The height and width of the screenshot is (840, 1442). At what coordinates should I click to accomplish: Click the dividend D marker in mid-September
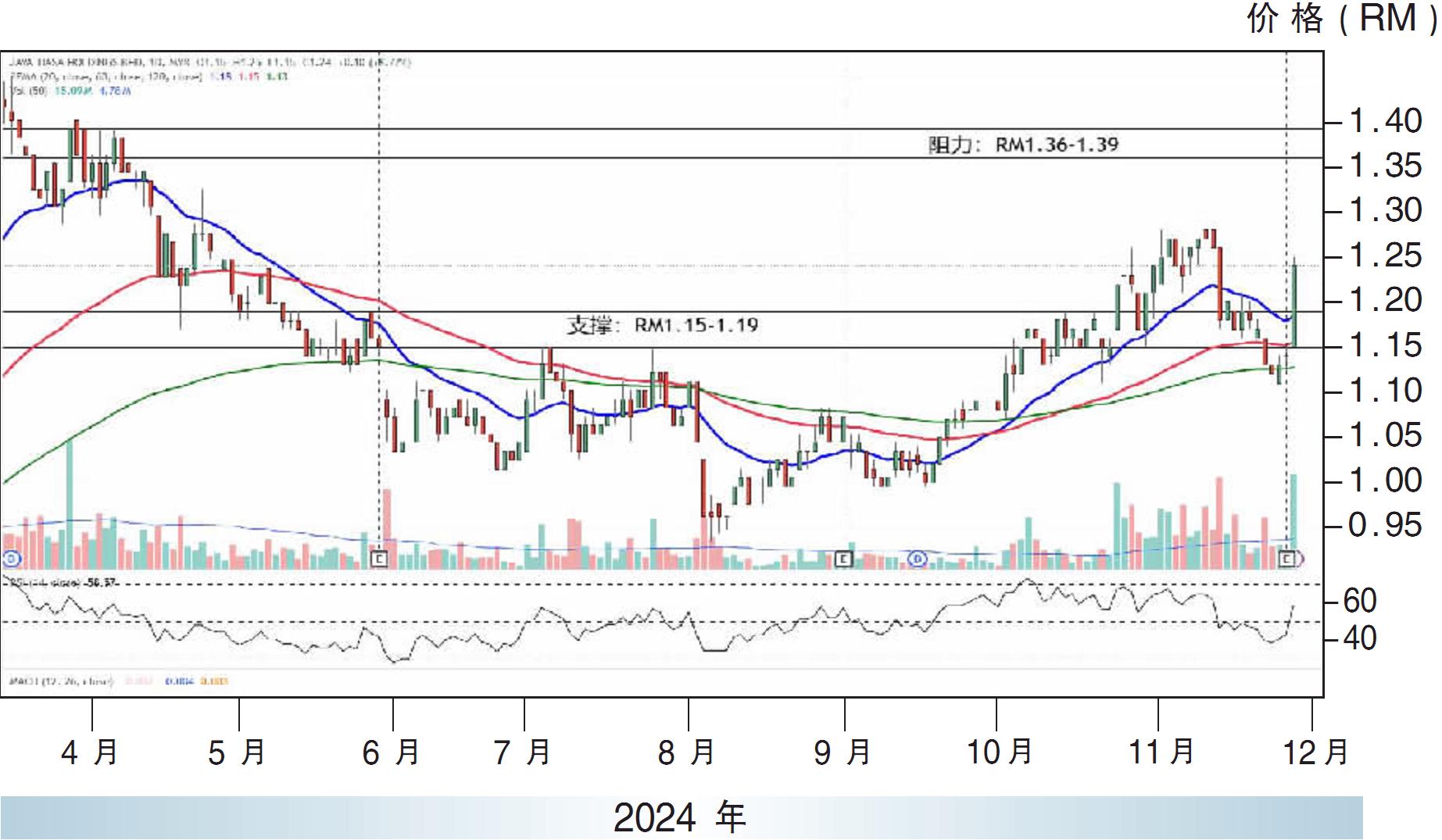tap(918, 559)
